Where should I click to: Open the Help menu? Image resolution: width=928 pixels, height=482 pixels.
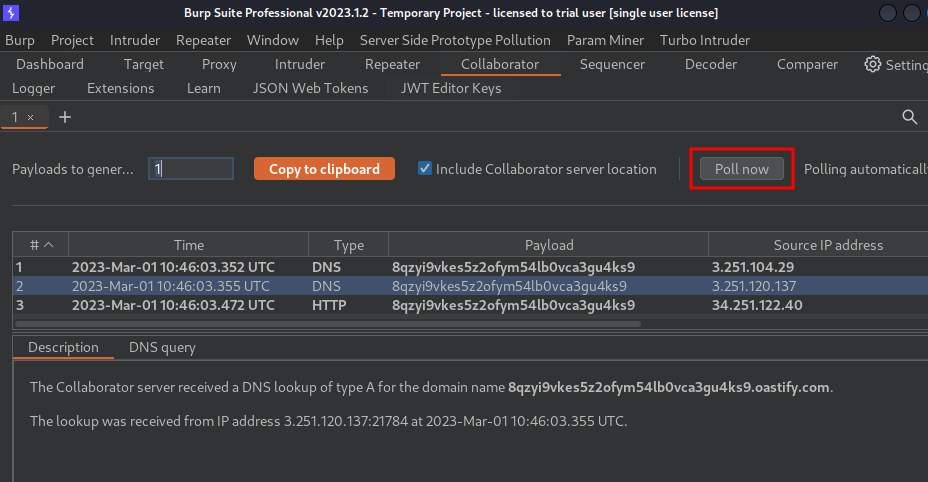(x=329, y=40)
